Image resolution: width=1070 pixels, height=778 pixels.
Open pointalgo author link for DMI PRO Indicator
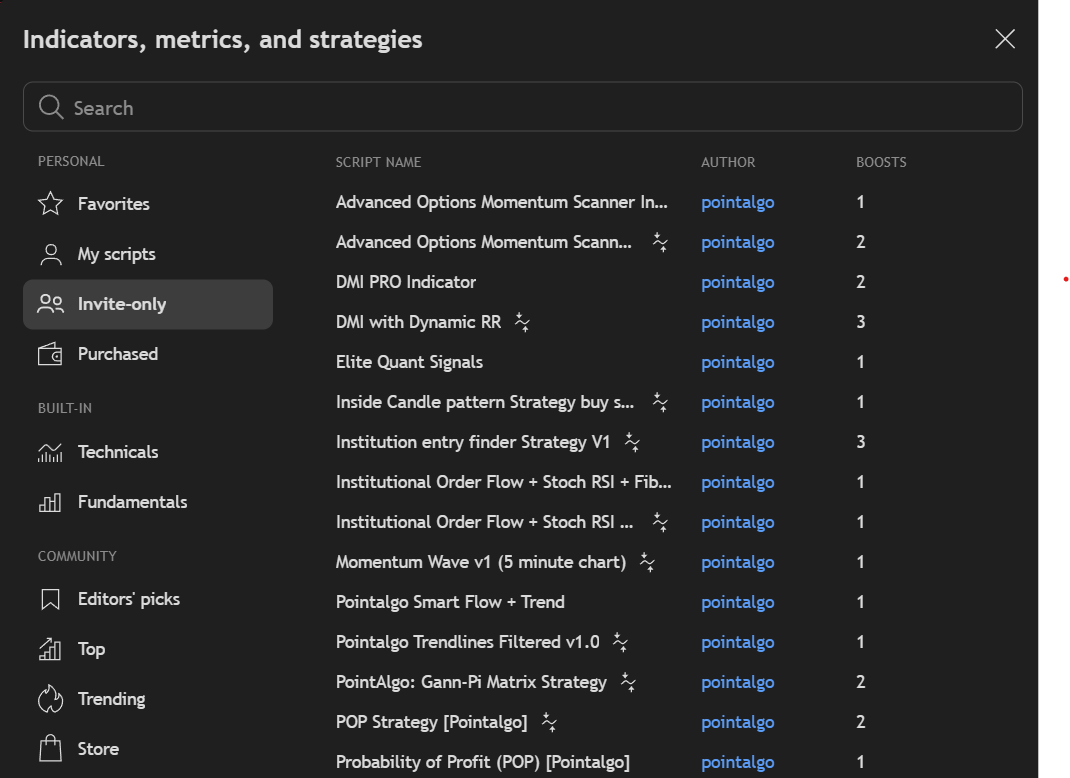[737, 282]
